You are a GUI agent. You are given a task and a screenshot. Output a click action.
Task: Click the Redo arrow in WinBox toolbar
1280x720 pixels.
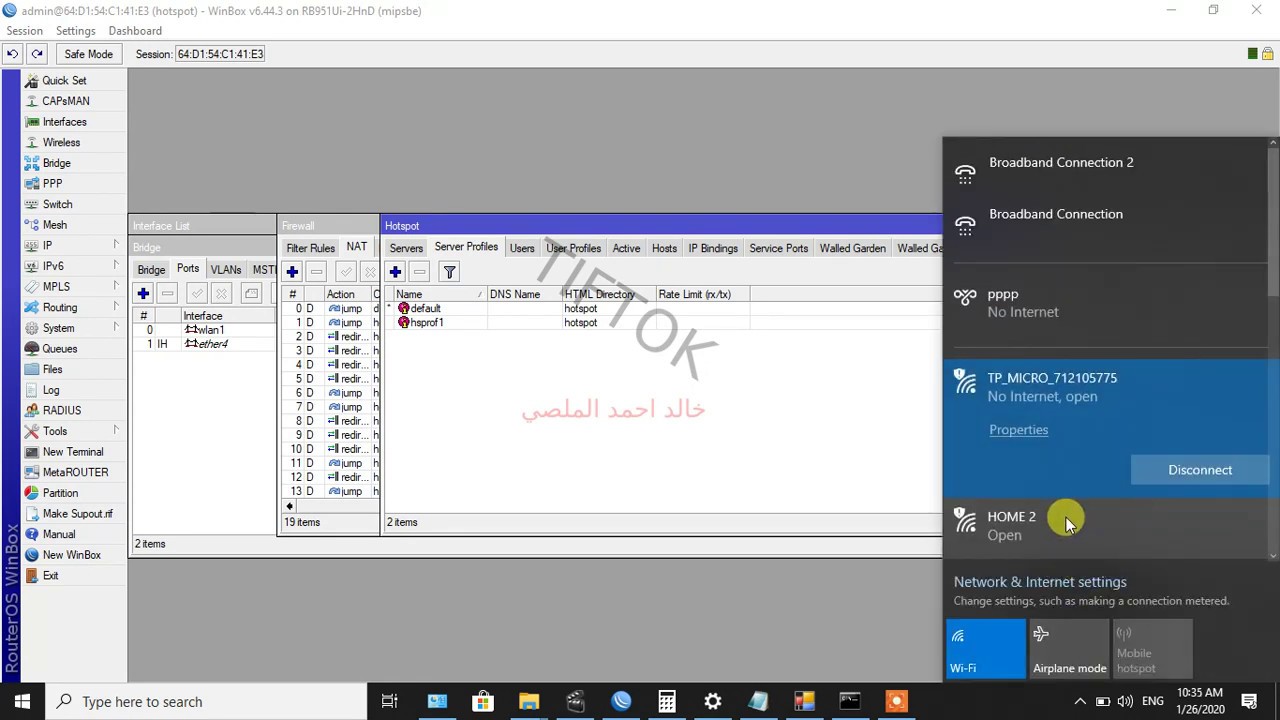(37, 54)
